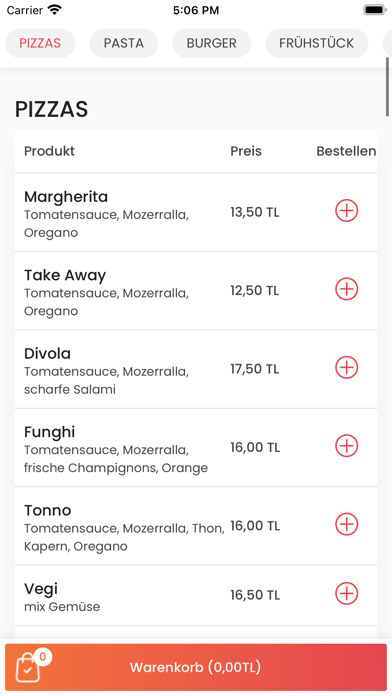Click the Funghi 16,00 TL price
The height and width of the screenshot is (696, 392).
point(255,447)
